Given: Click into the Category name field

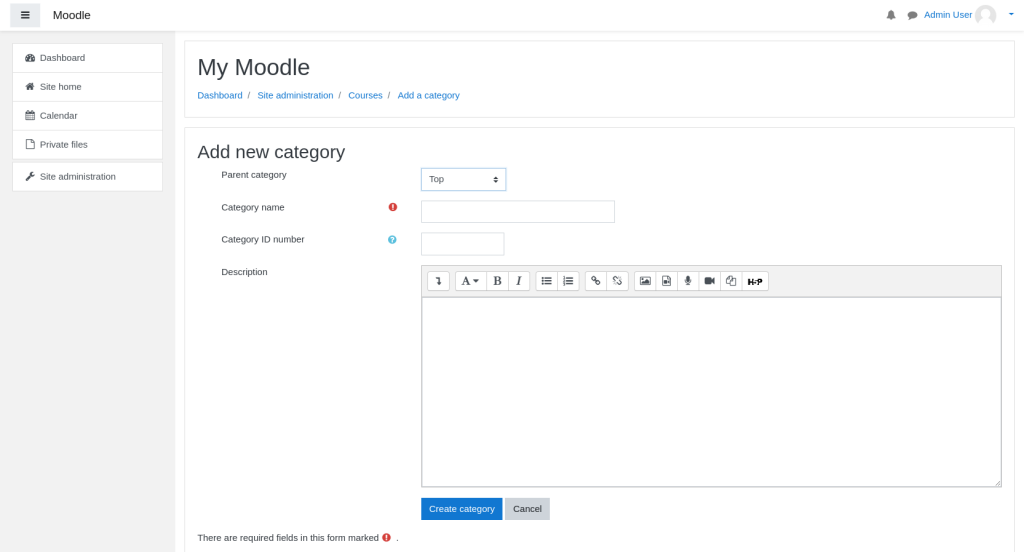Looking at the screenshot, I should point(517,212).
